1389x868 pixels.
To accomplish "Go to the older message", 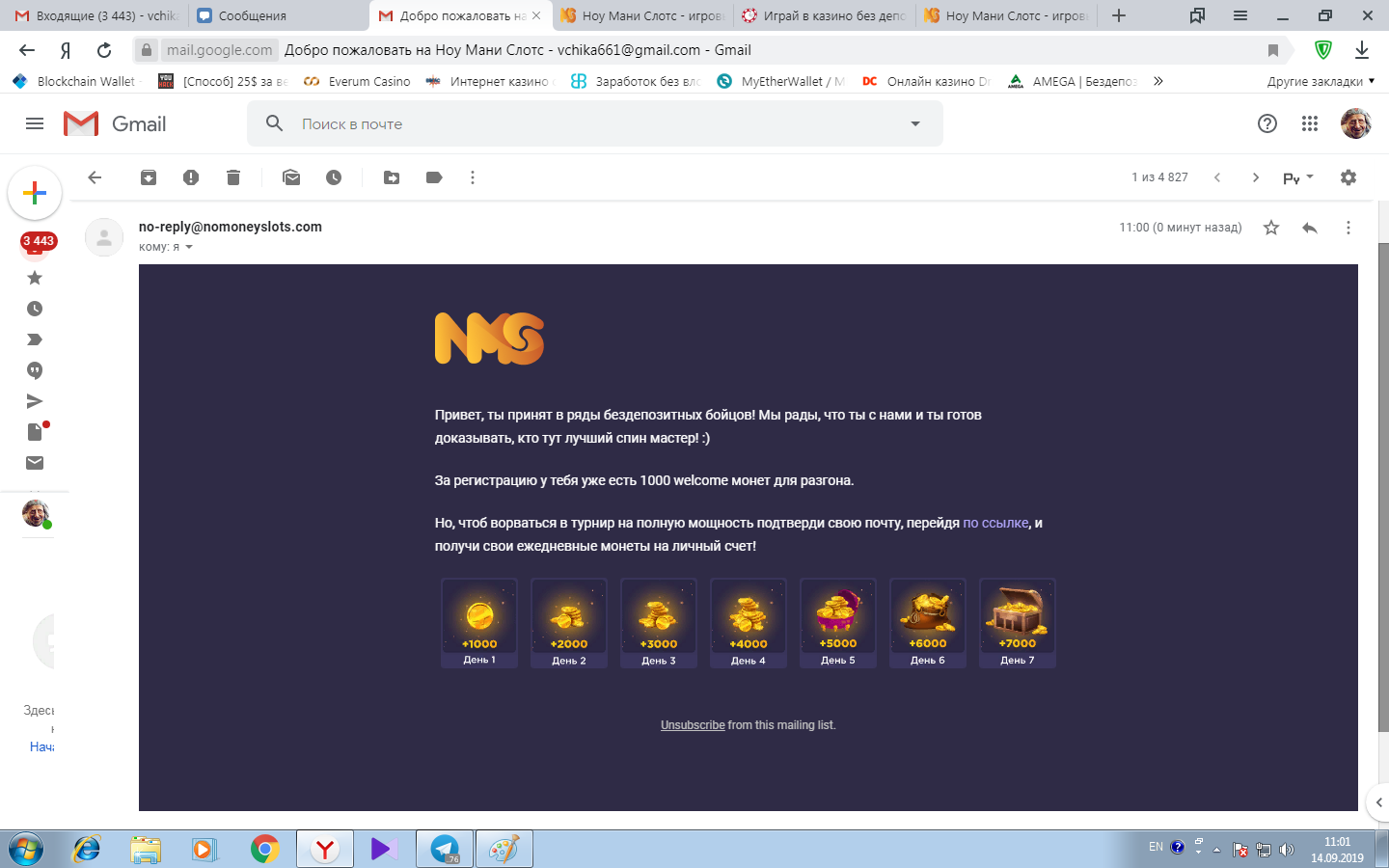I will (1256, 177).
